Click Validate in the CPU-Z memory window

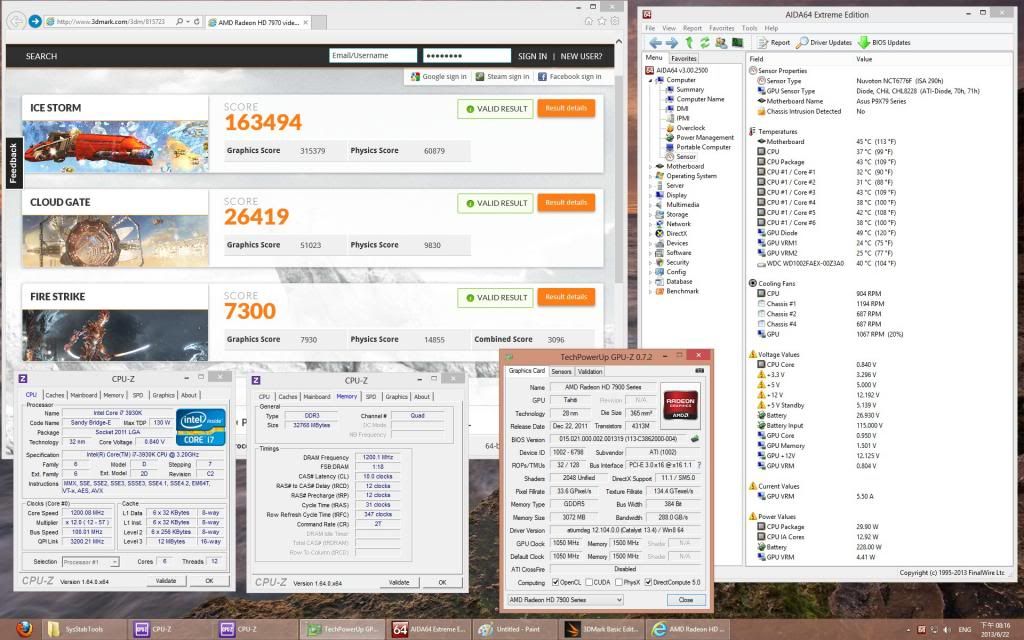click(399, 582)
